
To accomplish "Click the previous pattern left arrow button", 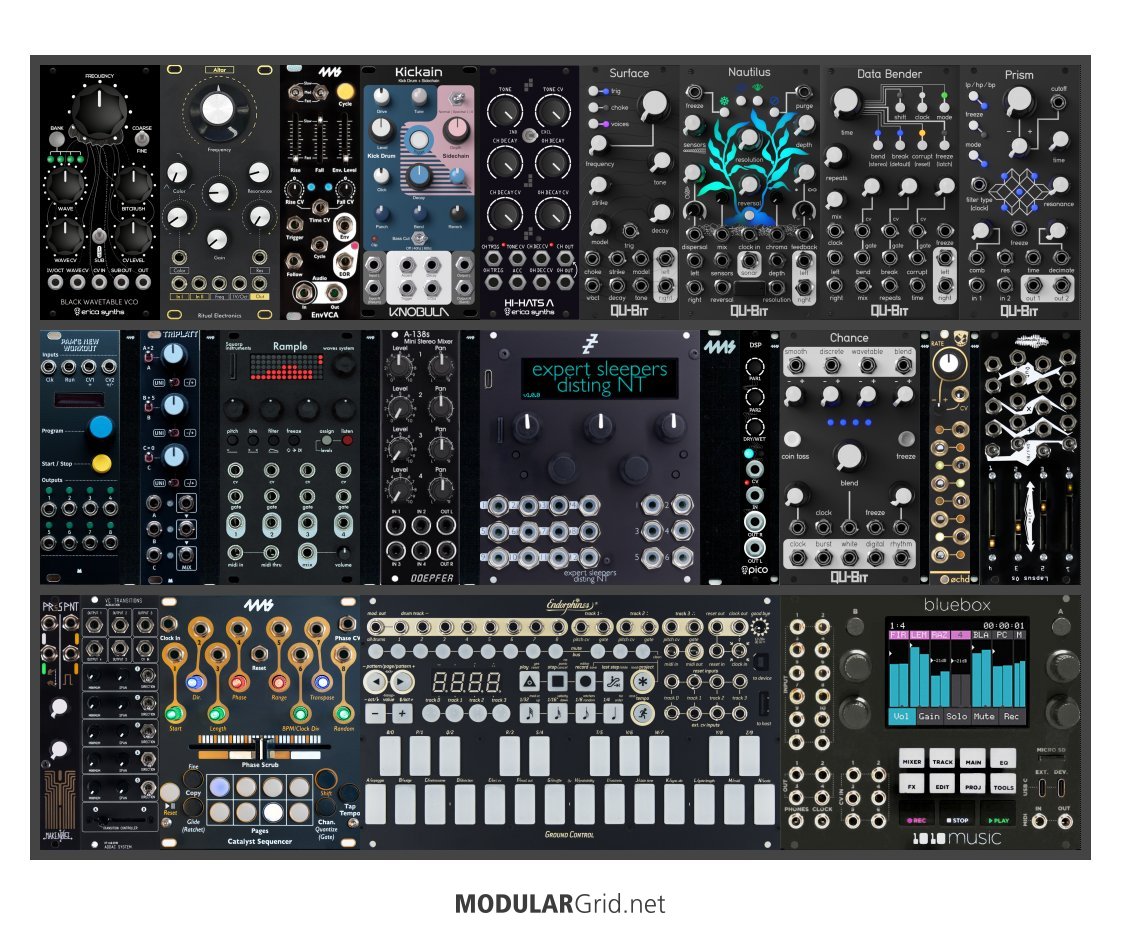I will (375, 681).
